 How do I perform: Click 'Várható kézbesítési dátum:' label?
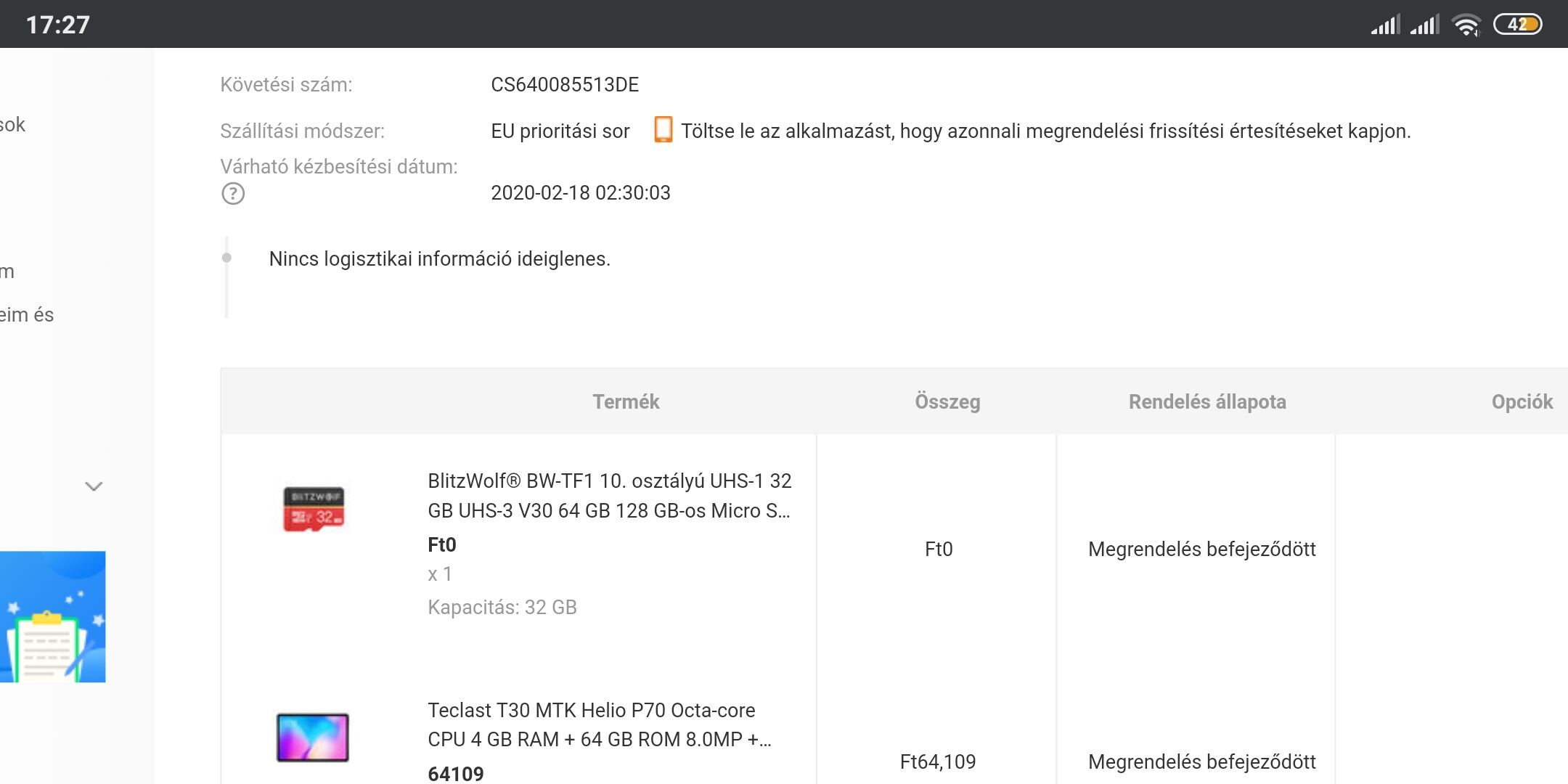click(x=339, y=167)
